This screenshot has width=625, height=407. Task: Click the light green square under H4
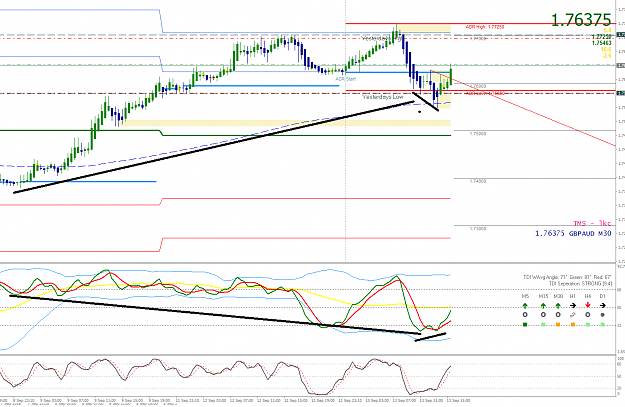[x=588, y=325]
